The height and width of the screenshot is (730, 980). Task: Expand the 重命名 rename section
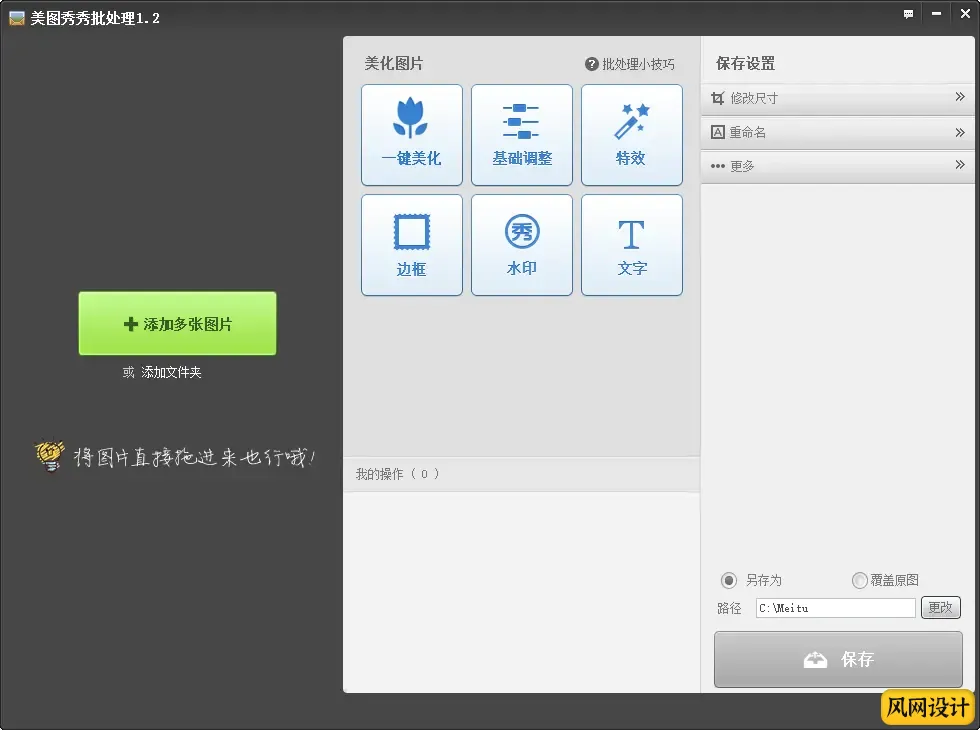point(837,132)
